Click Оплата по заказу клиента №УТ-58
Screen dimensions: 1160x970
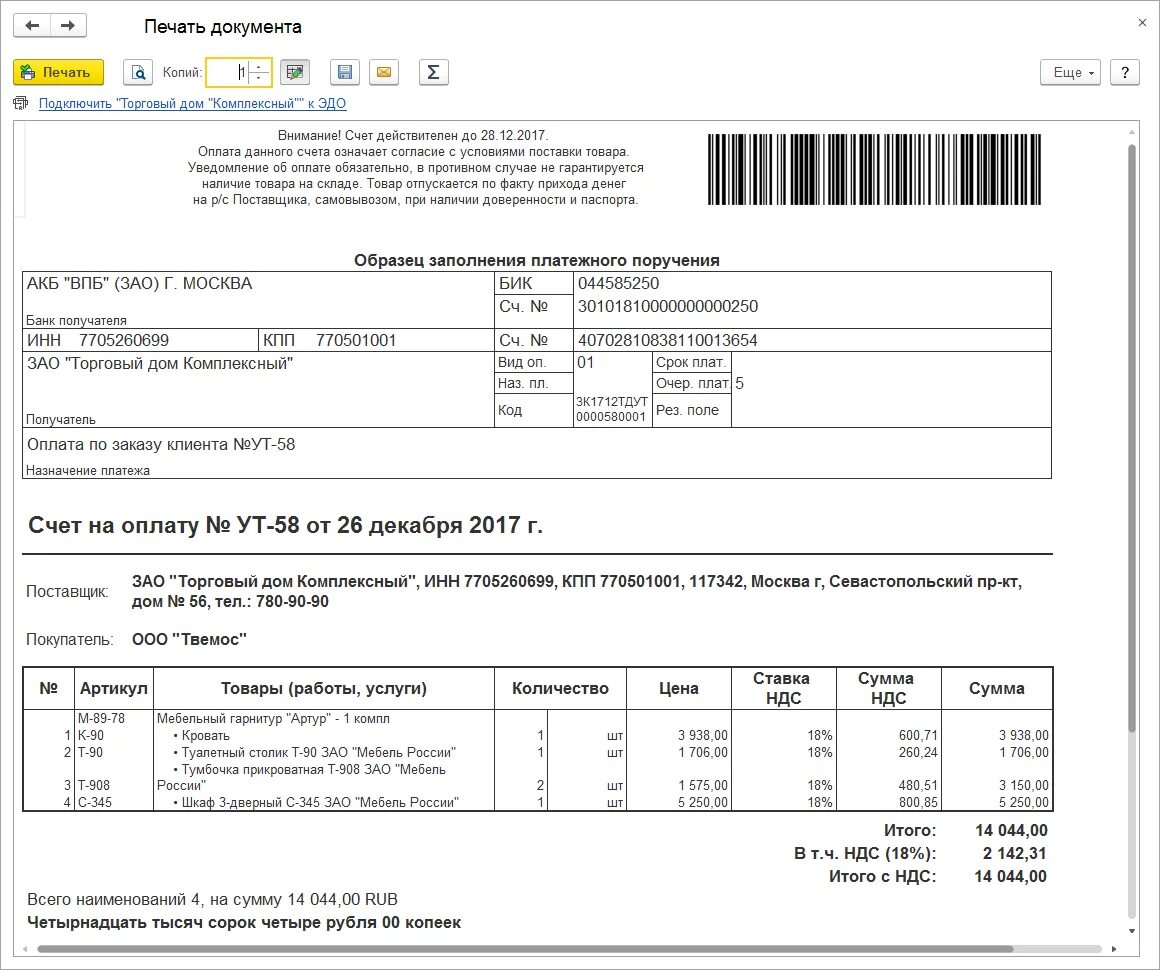click(161, 445)
